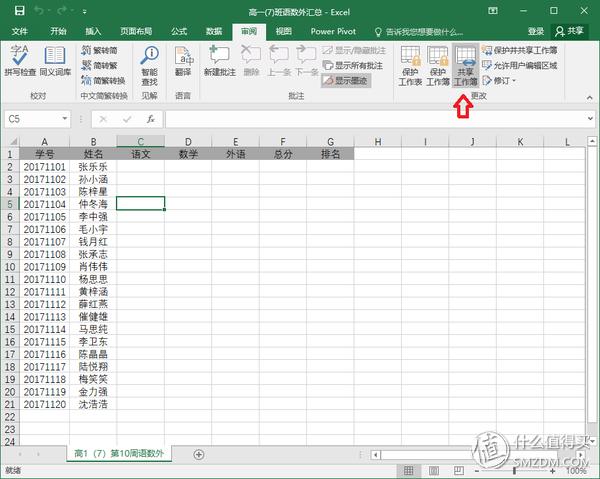The height and width of the screenshot is (479, 600).
Task: Toggle 显示所有批注
Action: pos(352,65)
